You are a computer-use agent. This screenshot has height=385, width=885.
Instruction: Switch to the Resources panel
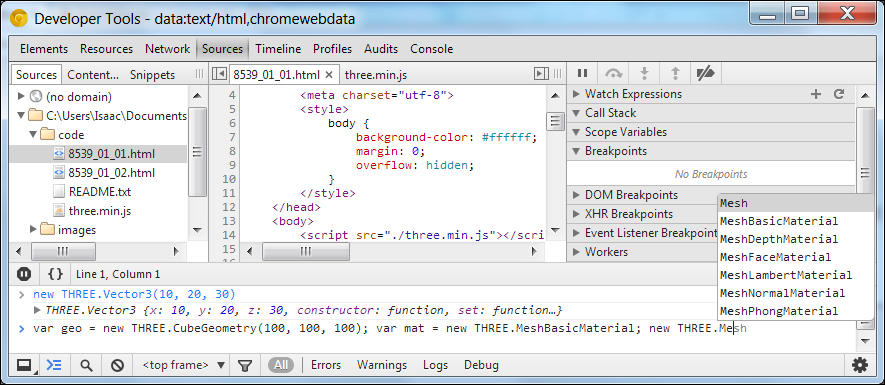click(106, 49)
